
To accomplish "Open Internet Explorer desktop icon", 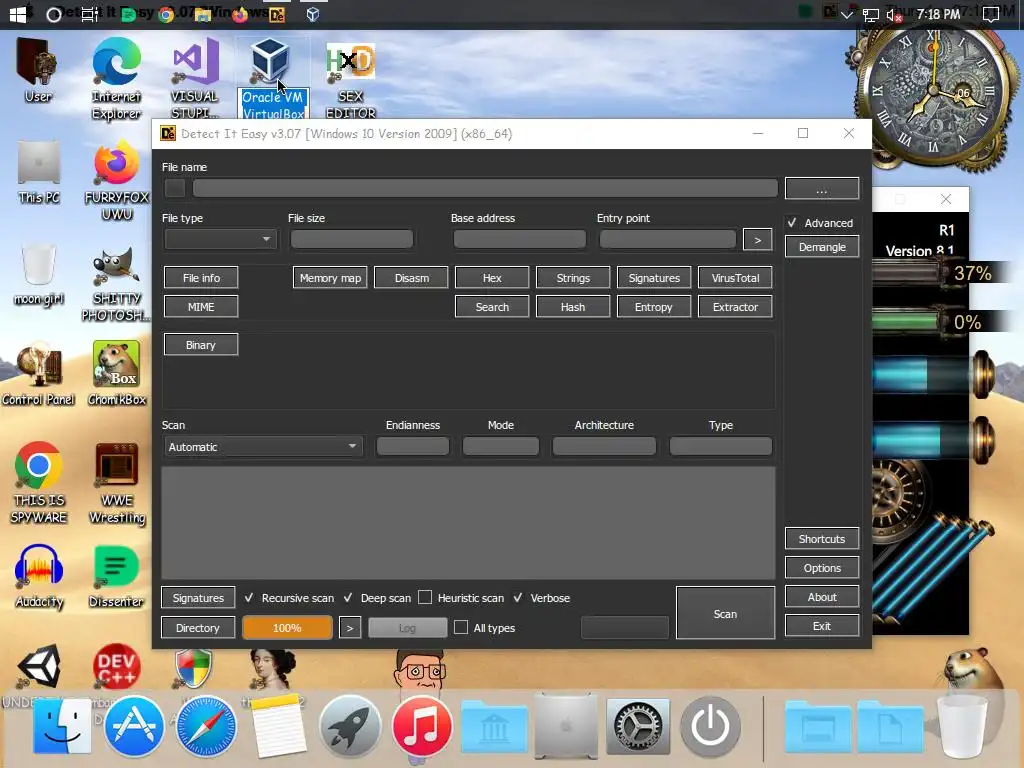I will tap(116, 78).
